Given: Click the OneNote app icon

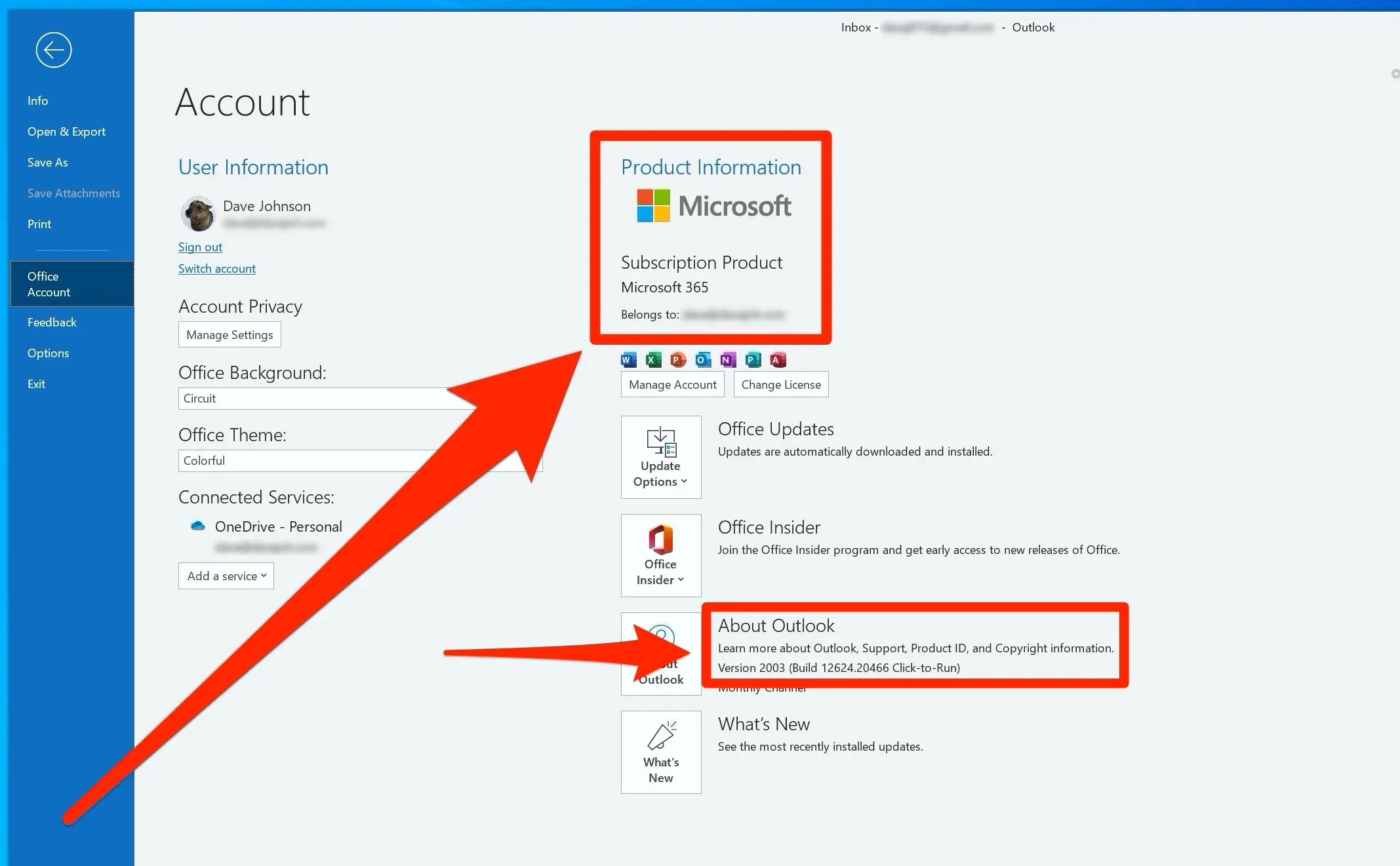Looking at the screenshot, I should [728, 359].
